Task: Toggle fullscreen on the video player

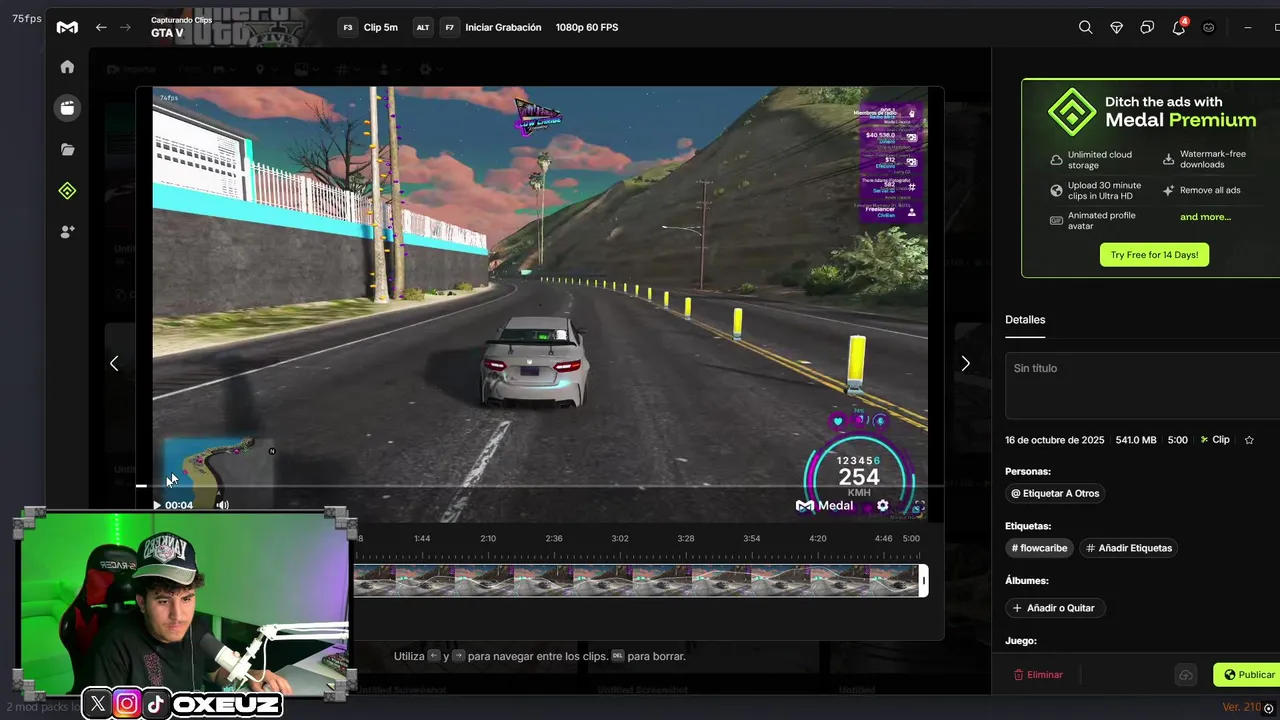Action: coord(919,506)
